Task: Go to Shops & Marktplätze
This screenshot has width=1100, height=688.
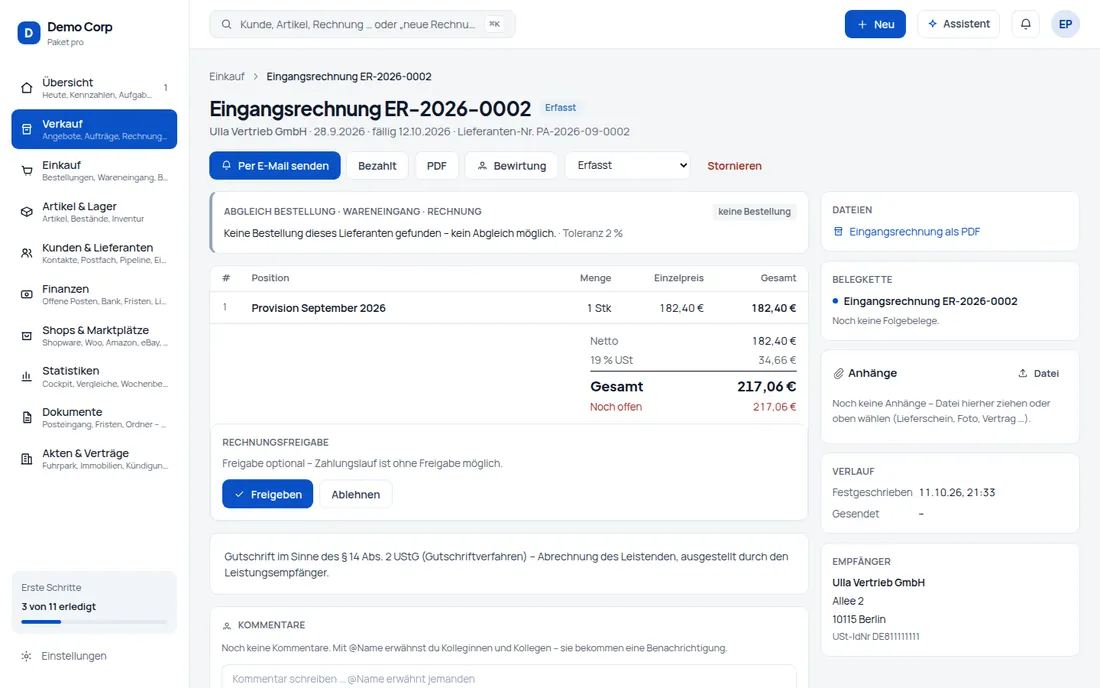Action: point(94,336)
